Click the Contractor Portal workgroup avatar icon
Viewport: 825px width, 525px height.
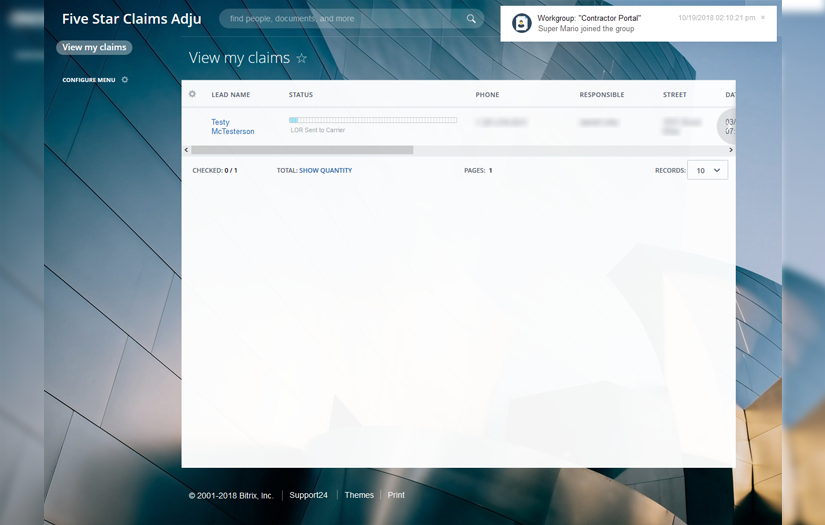521,23
